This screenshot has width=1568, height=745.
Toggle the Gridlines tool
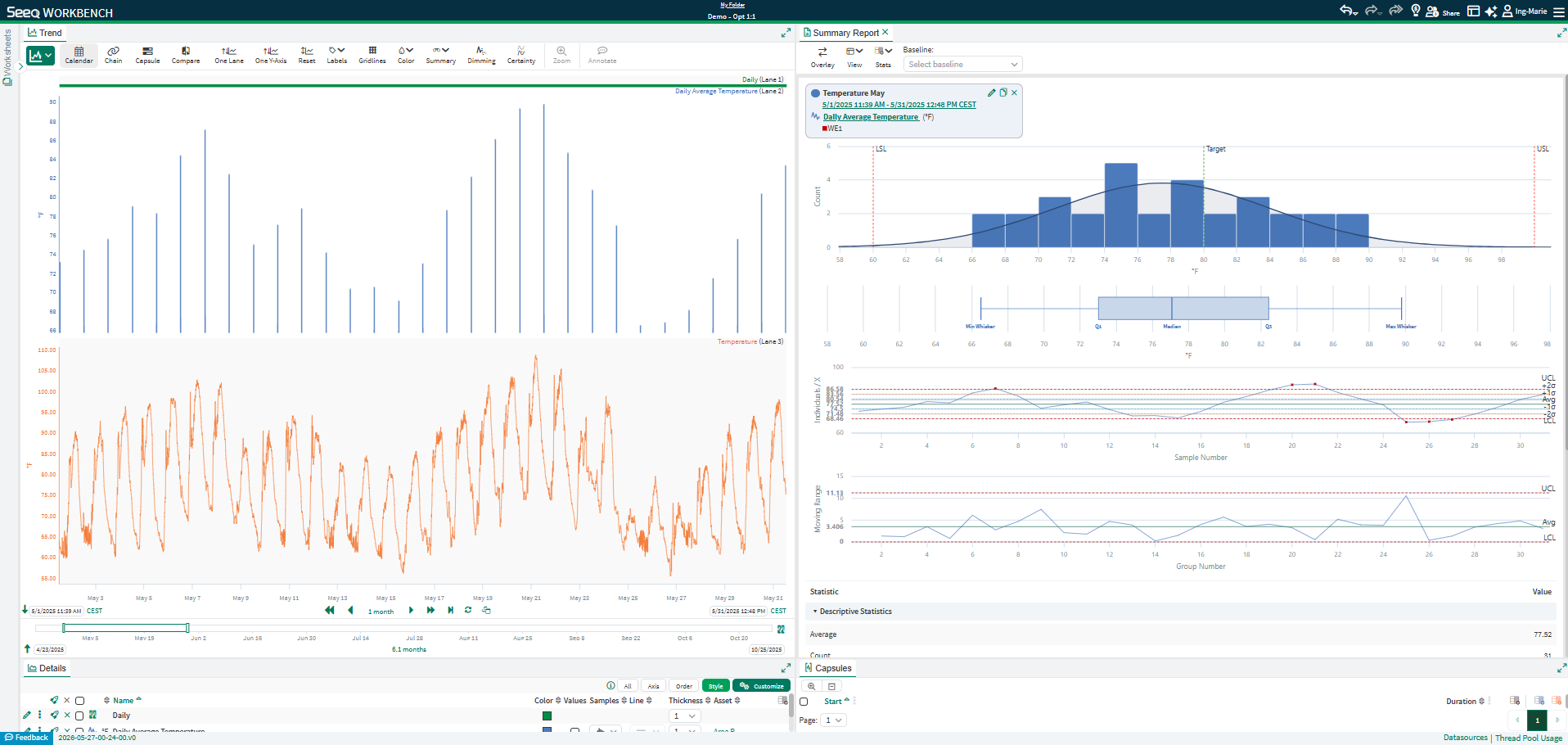[372, 55]
